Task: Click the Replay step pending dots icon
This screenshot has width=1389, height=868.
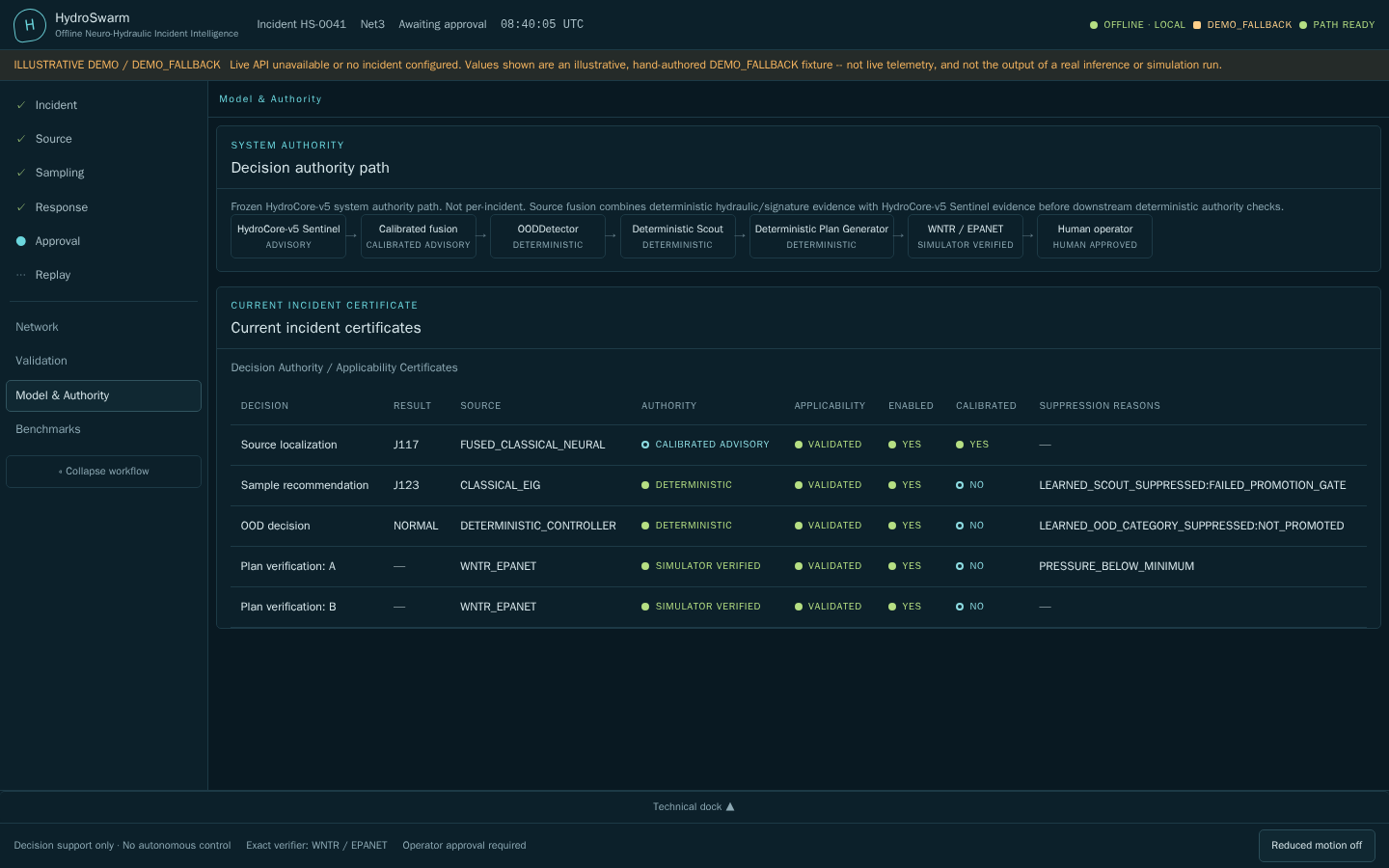Action: point(21,275)
